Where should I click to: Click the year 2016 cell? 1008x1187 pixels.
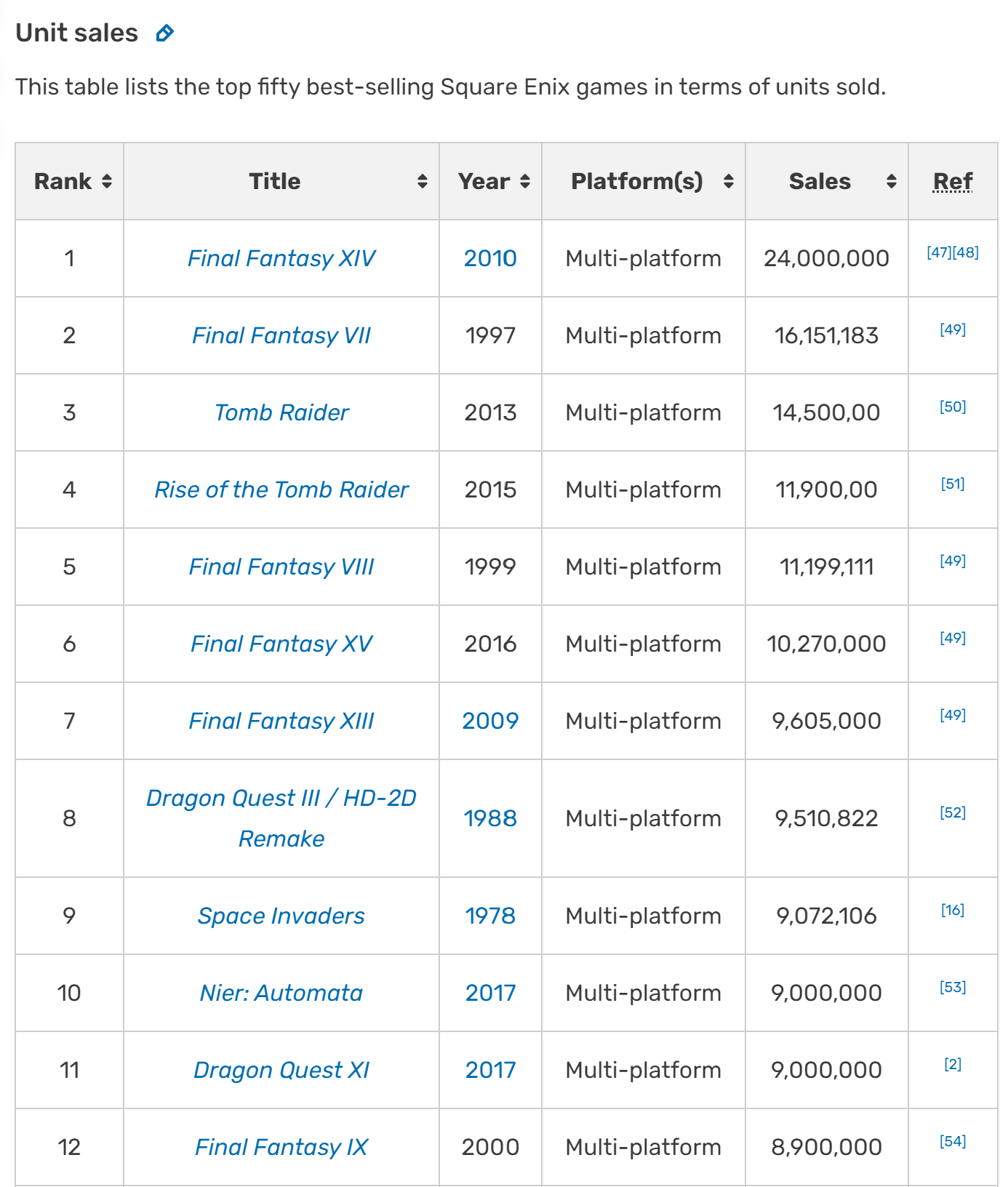coord(490,644)
